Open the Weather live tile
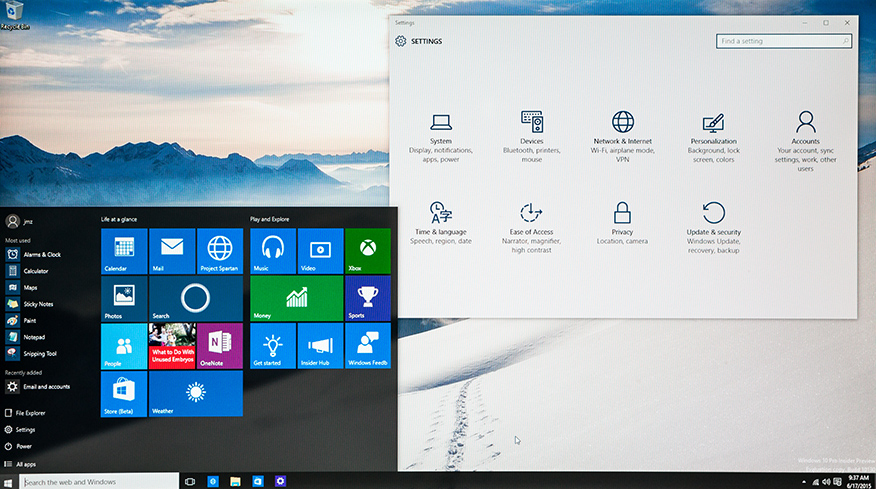This screenshot has height=489, width=876. [195, 393]
